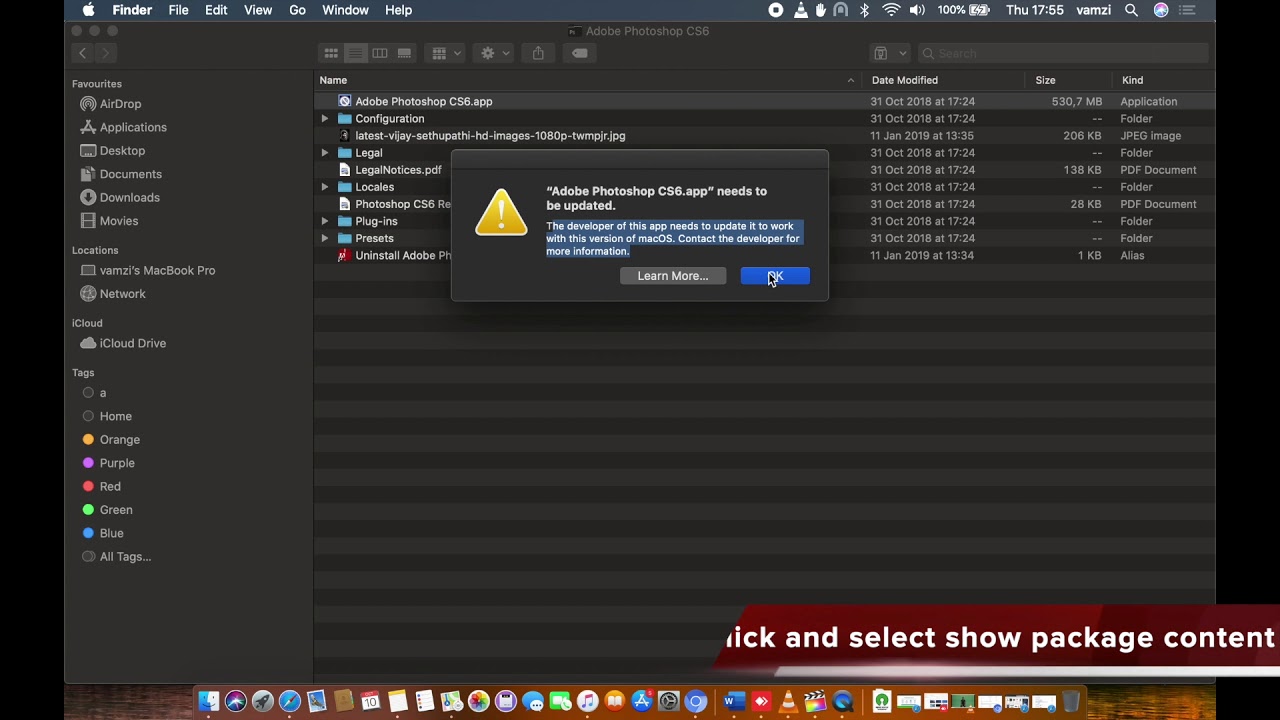1280x720 pixels.
Task: Click the OK button in the dialog
Action: pos(775,276)
